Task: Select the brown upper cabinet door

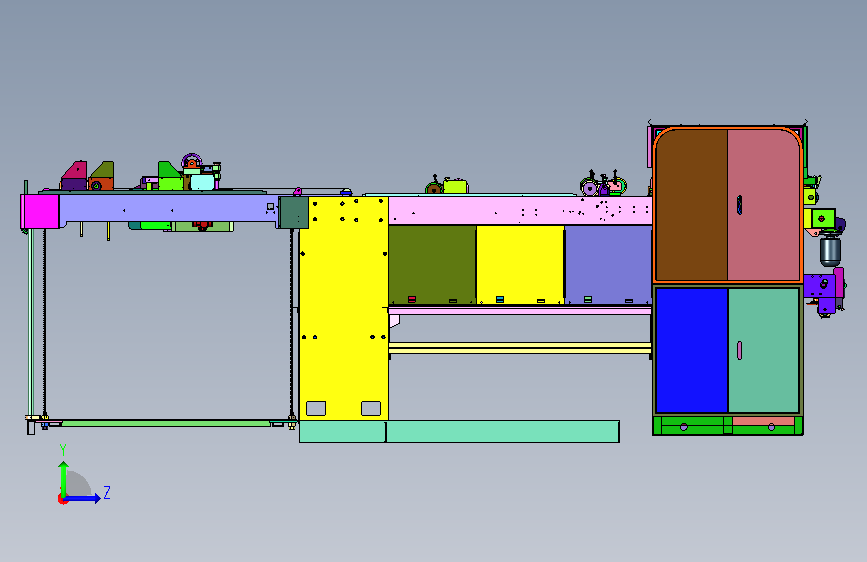Action: point(692,205)
